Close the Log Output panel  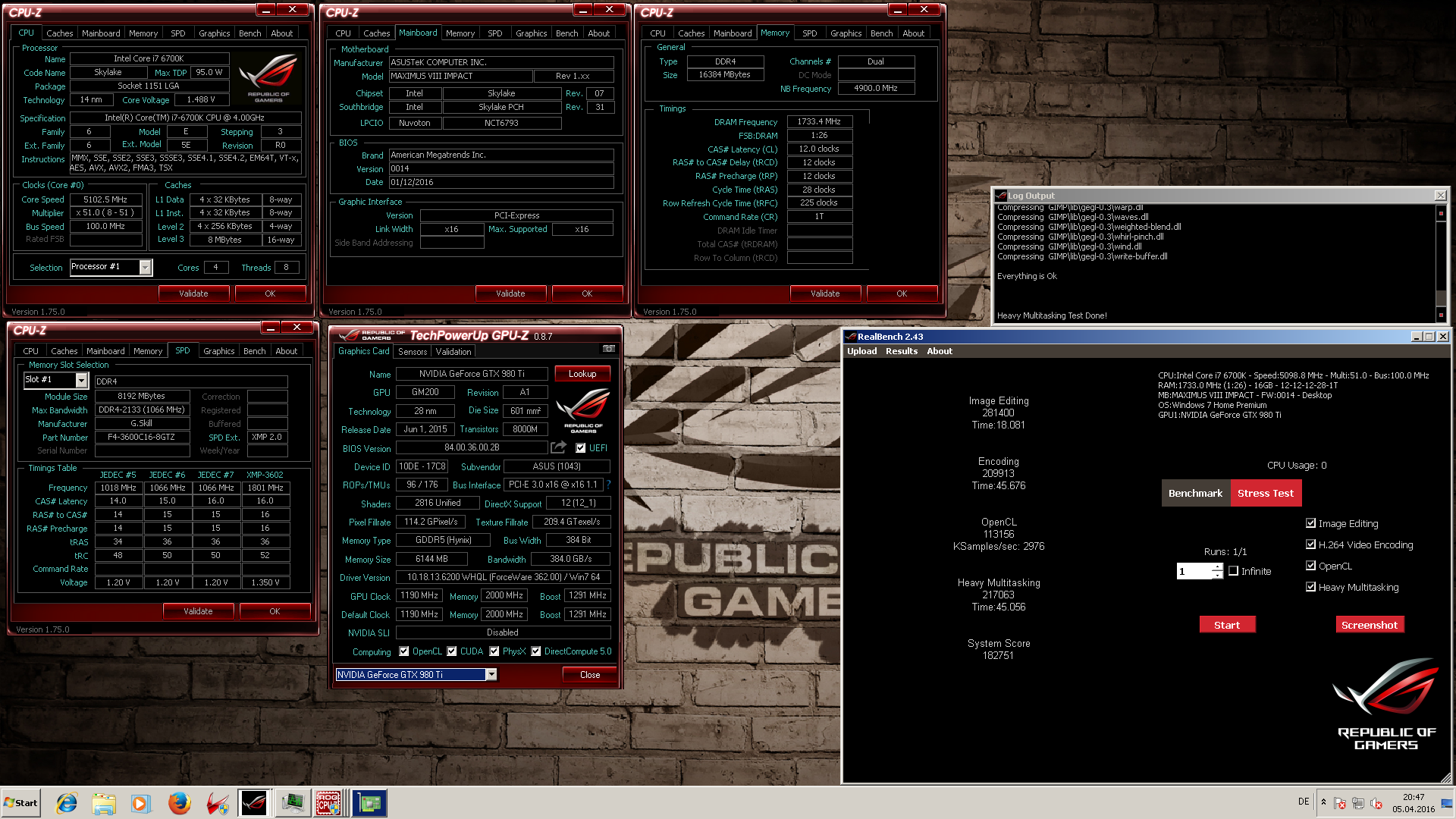click(1440, 196)
